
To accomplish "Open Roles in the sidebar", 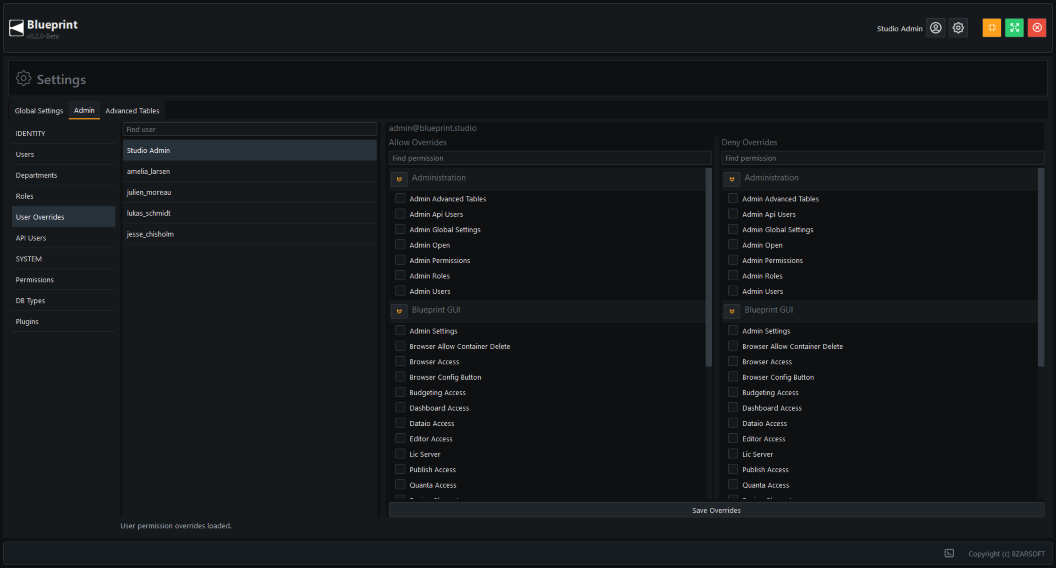I will [63, 196].
